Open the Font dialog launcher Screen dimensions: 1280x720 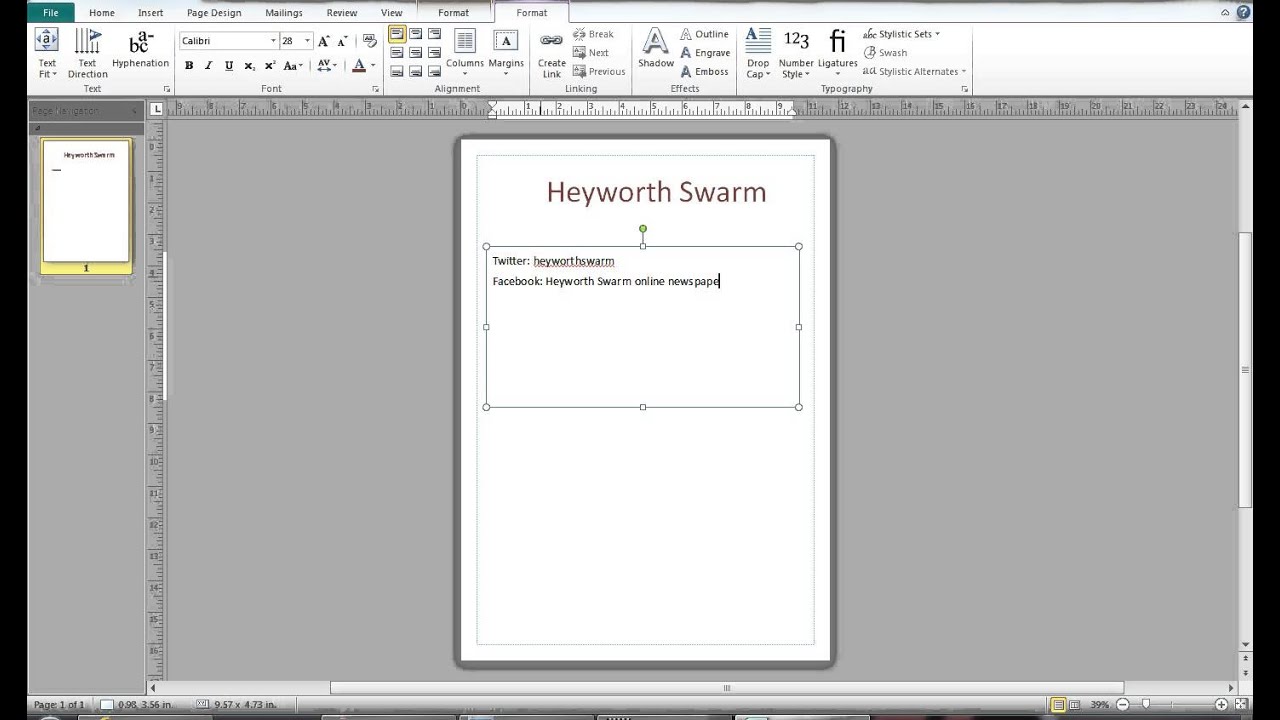[x=376, y=89]
